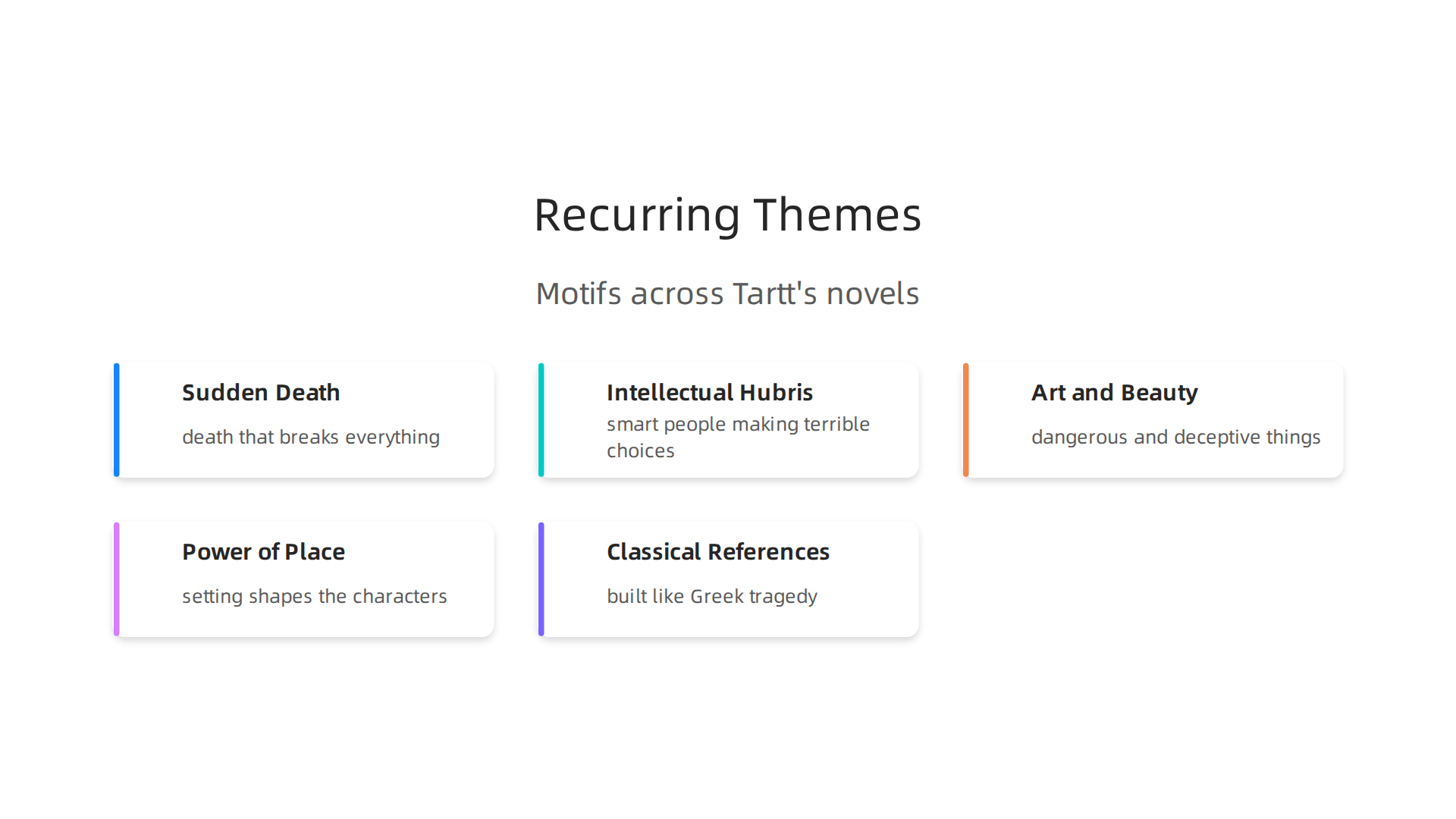The image size is (1456, 819).
Task: Click the 'Recurring Themes' slide title
Action: pyautogui.click(x=728, y=215)
